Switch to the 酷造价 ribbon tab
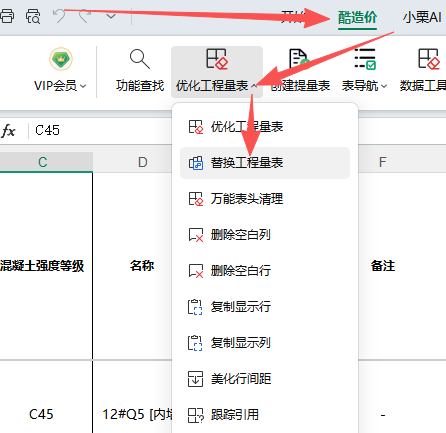 (357, 17)
